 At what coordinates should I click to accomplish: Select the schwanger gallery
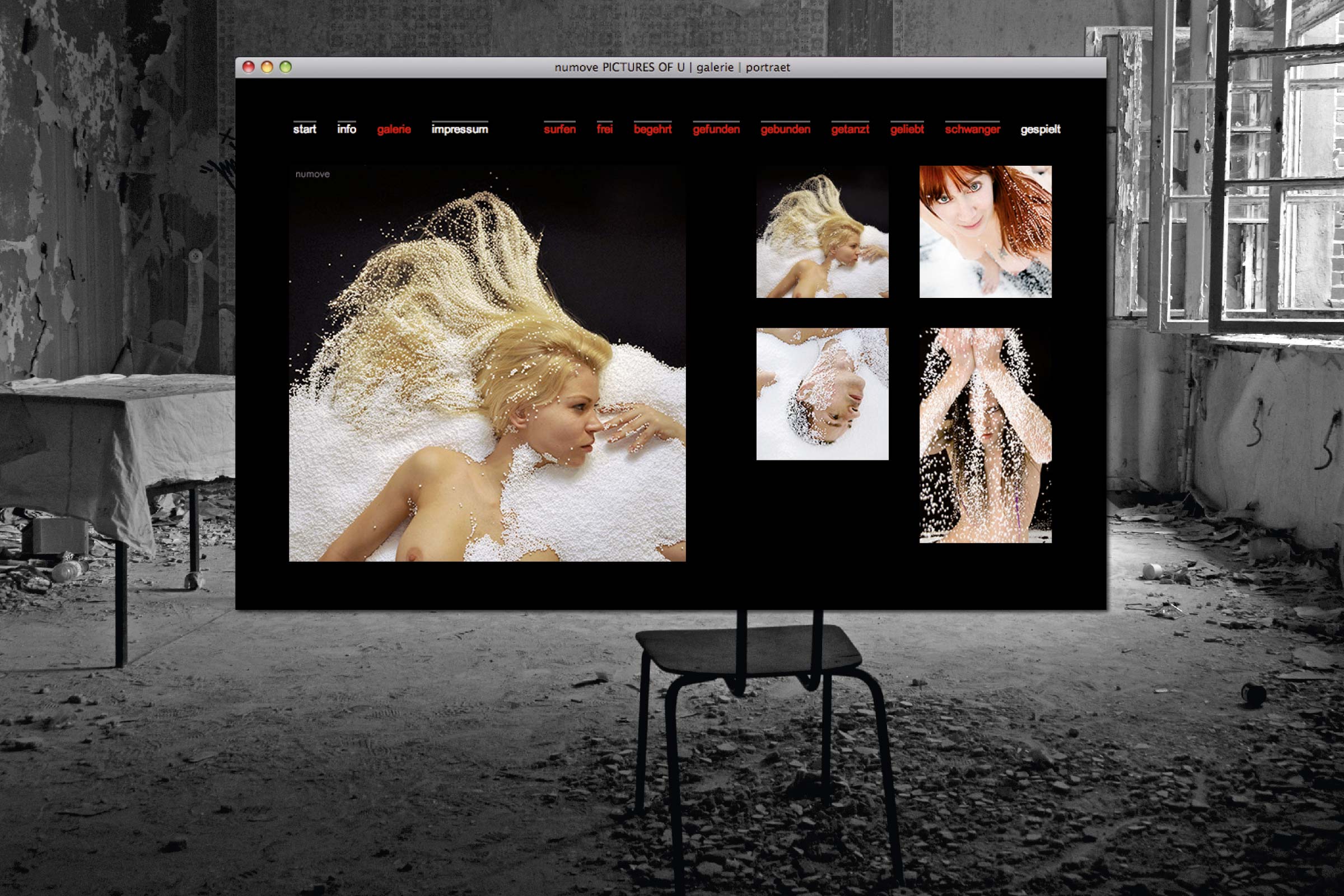coord(972,129)
